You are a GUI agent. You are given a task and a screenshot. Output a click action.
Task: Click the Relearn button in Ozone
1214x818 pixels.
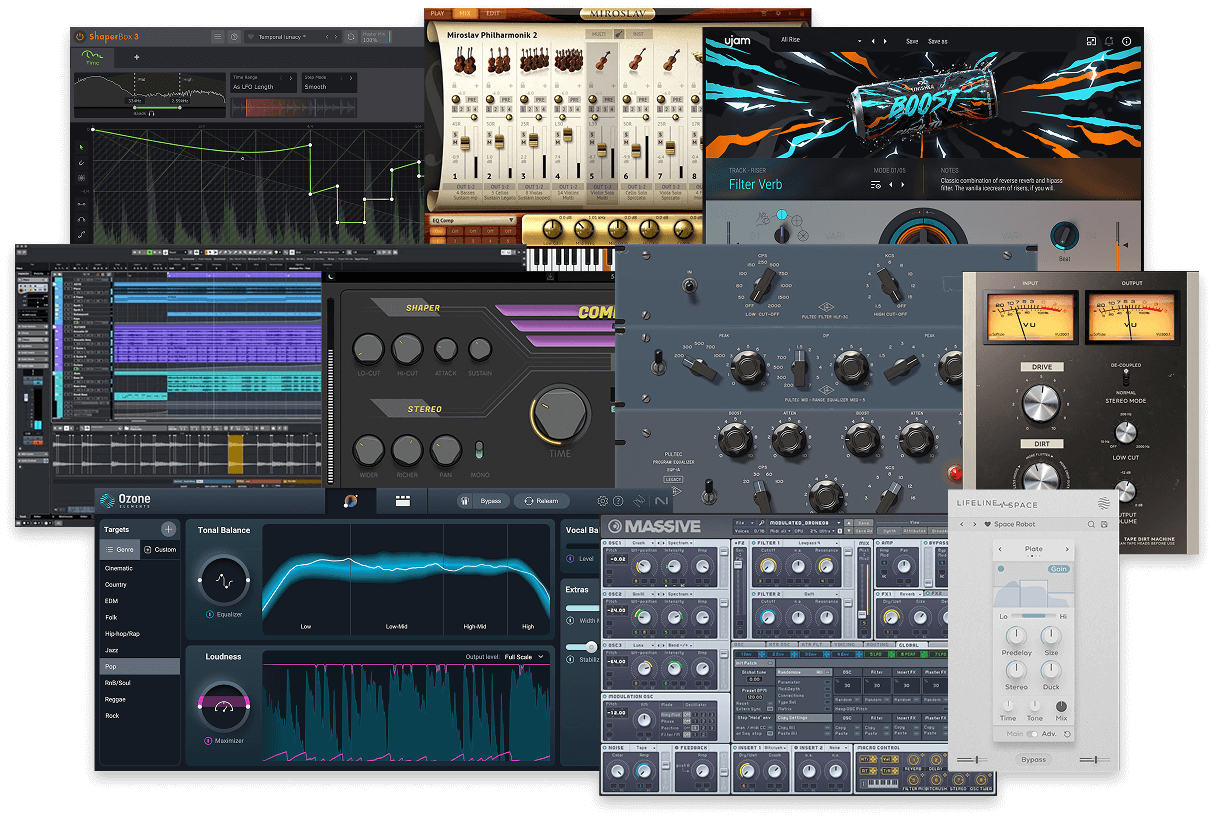click(x=541, y=501)
